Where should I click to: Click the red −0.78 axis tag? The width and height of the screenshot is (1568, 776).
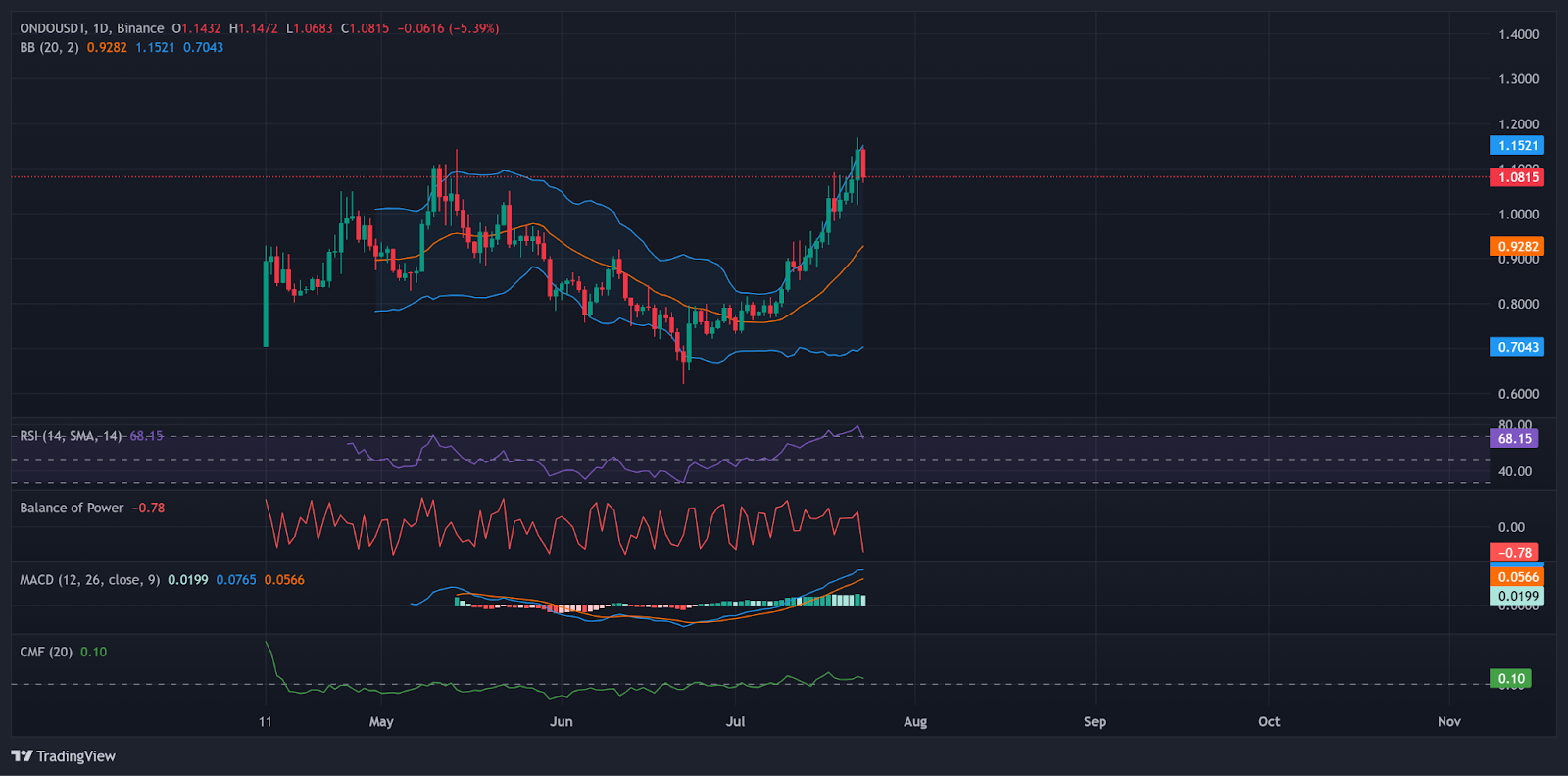[x=1514, y=553]
